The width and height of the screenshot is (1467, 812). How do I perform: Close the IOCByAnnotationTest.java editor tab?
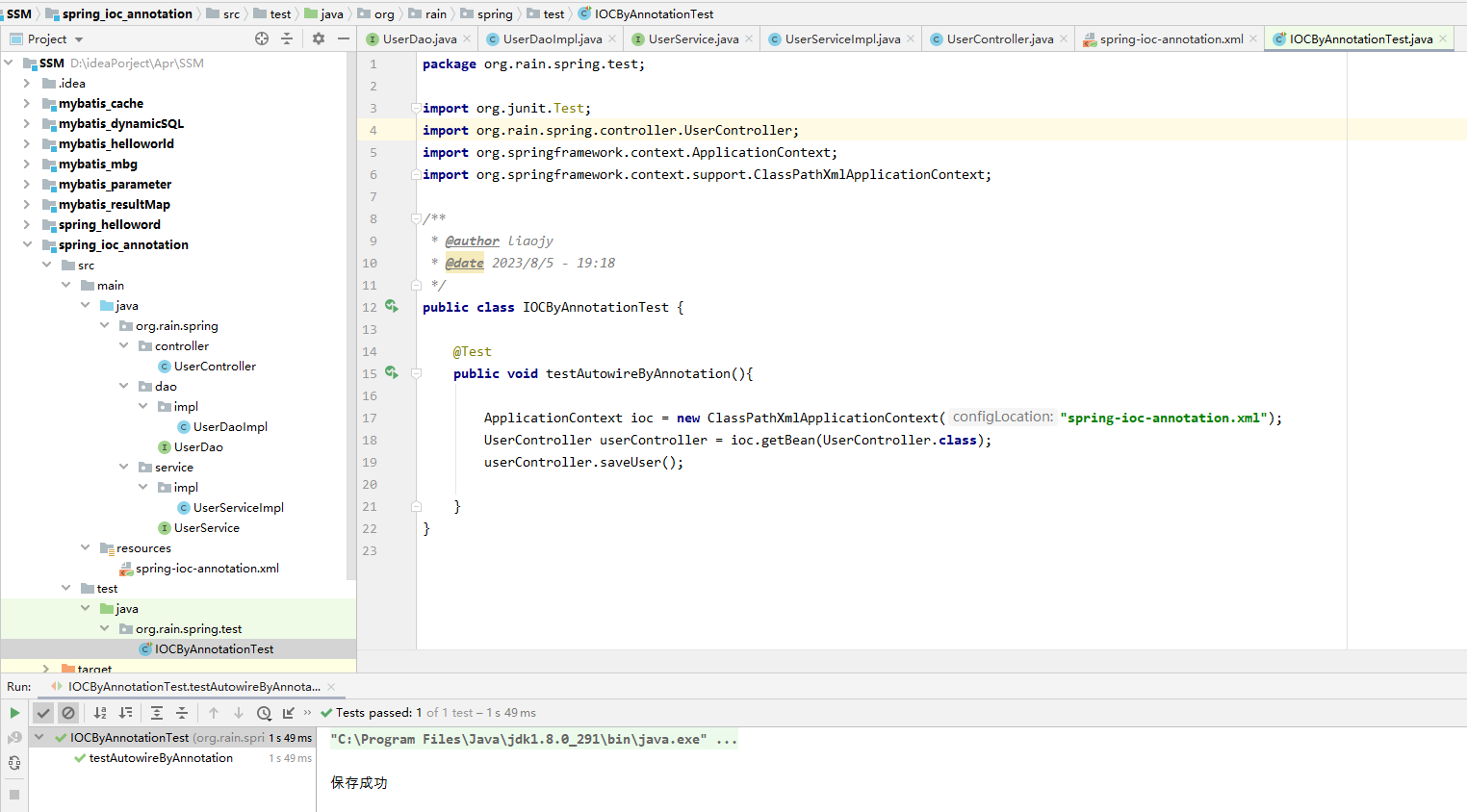pyautogui.click(x=1443, y=39)
